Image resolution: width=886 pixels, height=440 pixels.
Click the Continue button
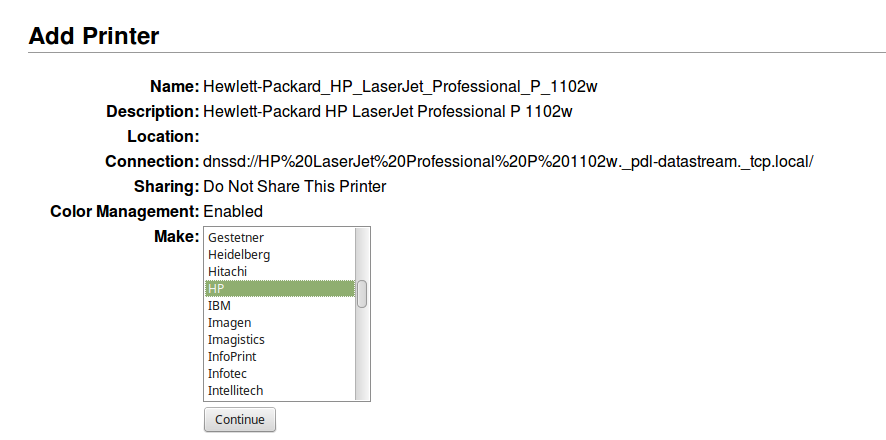[x=240, y=420]
